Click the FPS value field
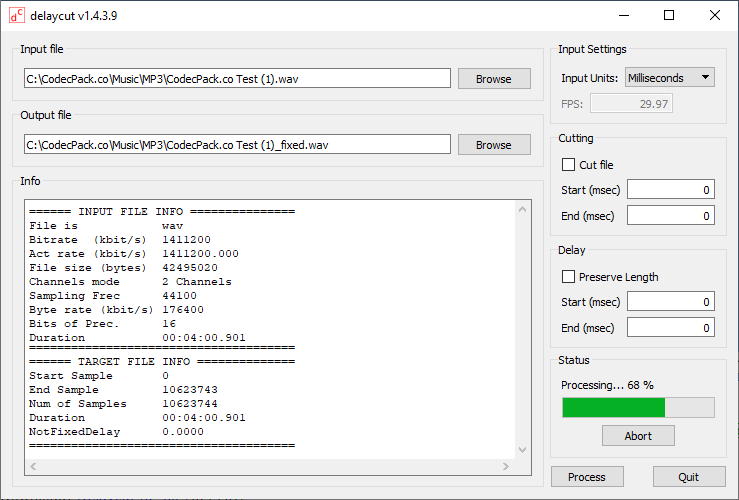 631,104
